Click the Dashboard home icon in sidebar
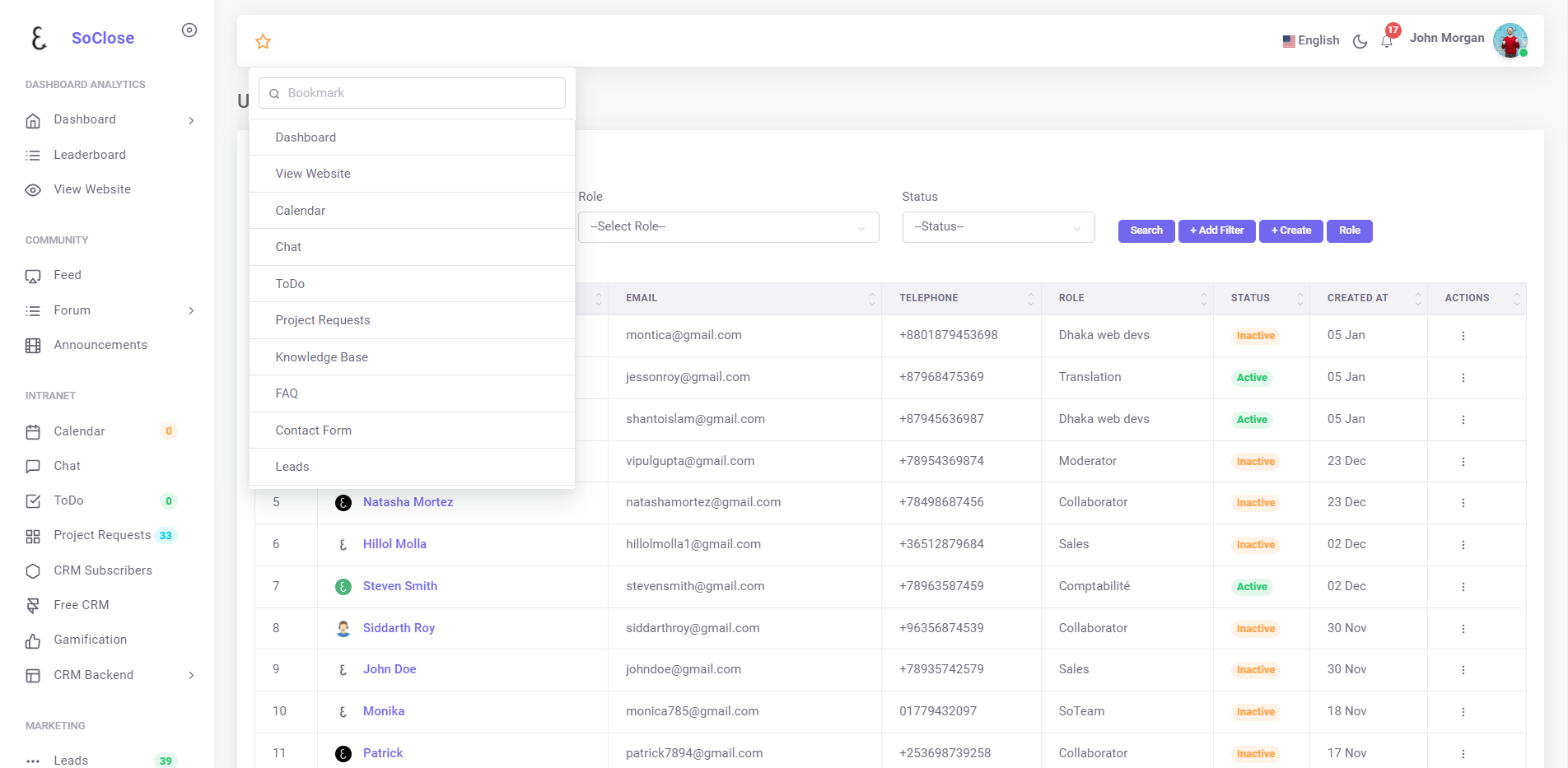 click(33, 120)
